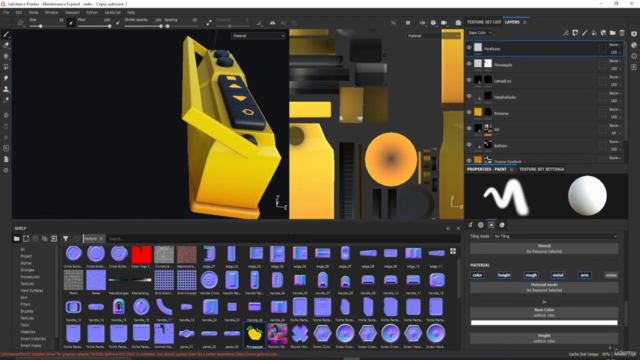Open the Material dropdown in 3D viewport
The image size is (640, 360).
click(x=258, y=36)
